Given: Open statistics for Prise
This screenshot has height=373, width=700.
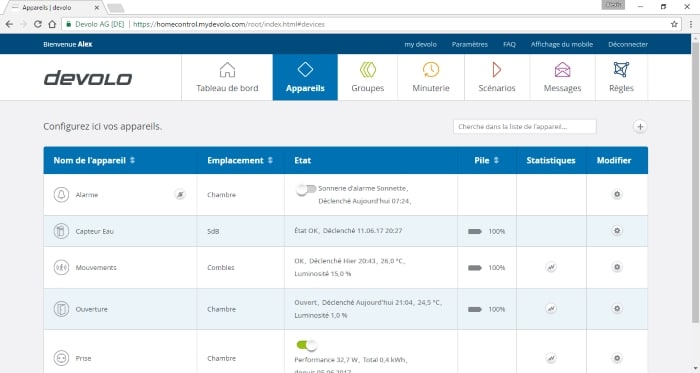Looking at the screenshot, I should tap(551, 358).
